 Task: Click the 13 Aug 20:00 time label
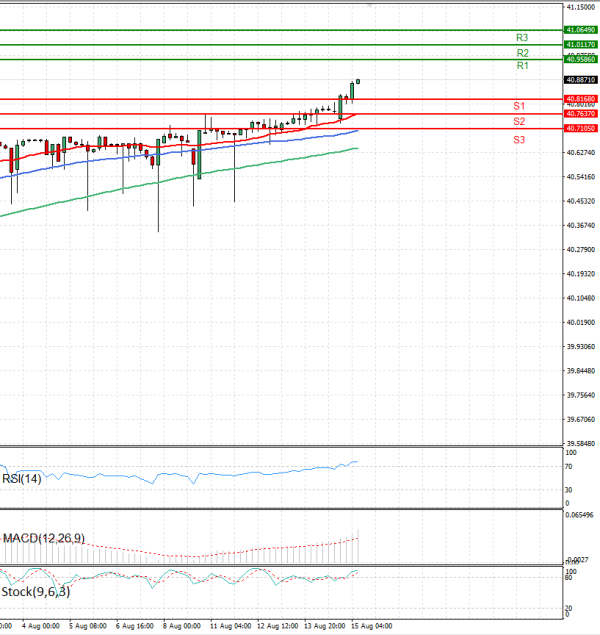point(324,626)
